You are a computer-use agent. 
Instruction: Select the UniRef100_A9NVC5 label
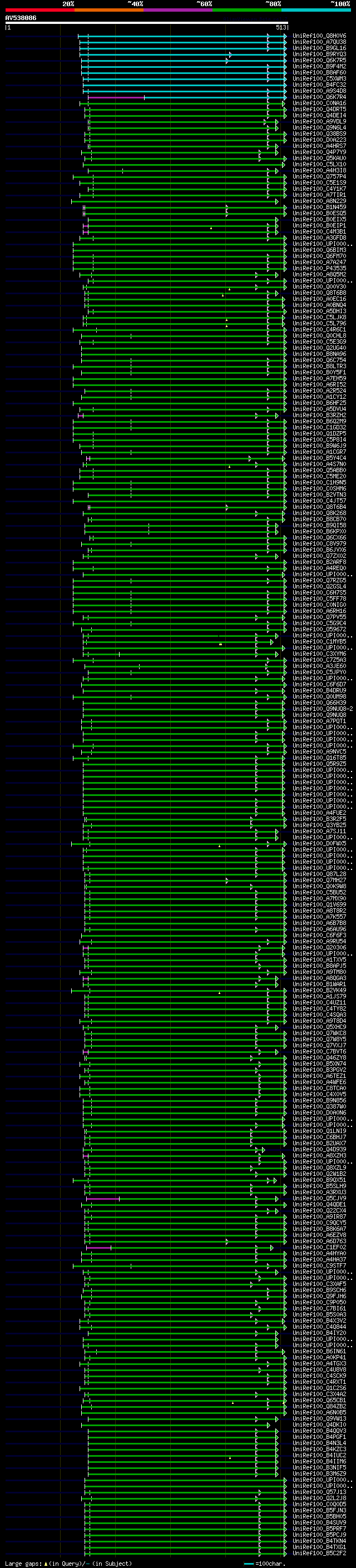(319, 752)
